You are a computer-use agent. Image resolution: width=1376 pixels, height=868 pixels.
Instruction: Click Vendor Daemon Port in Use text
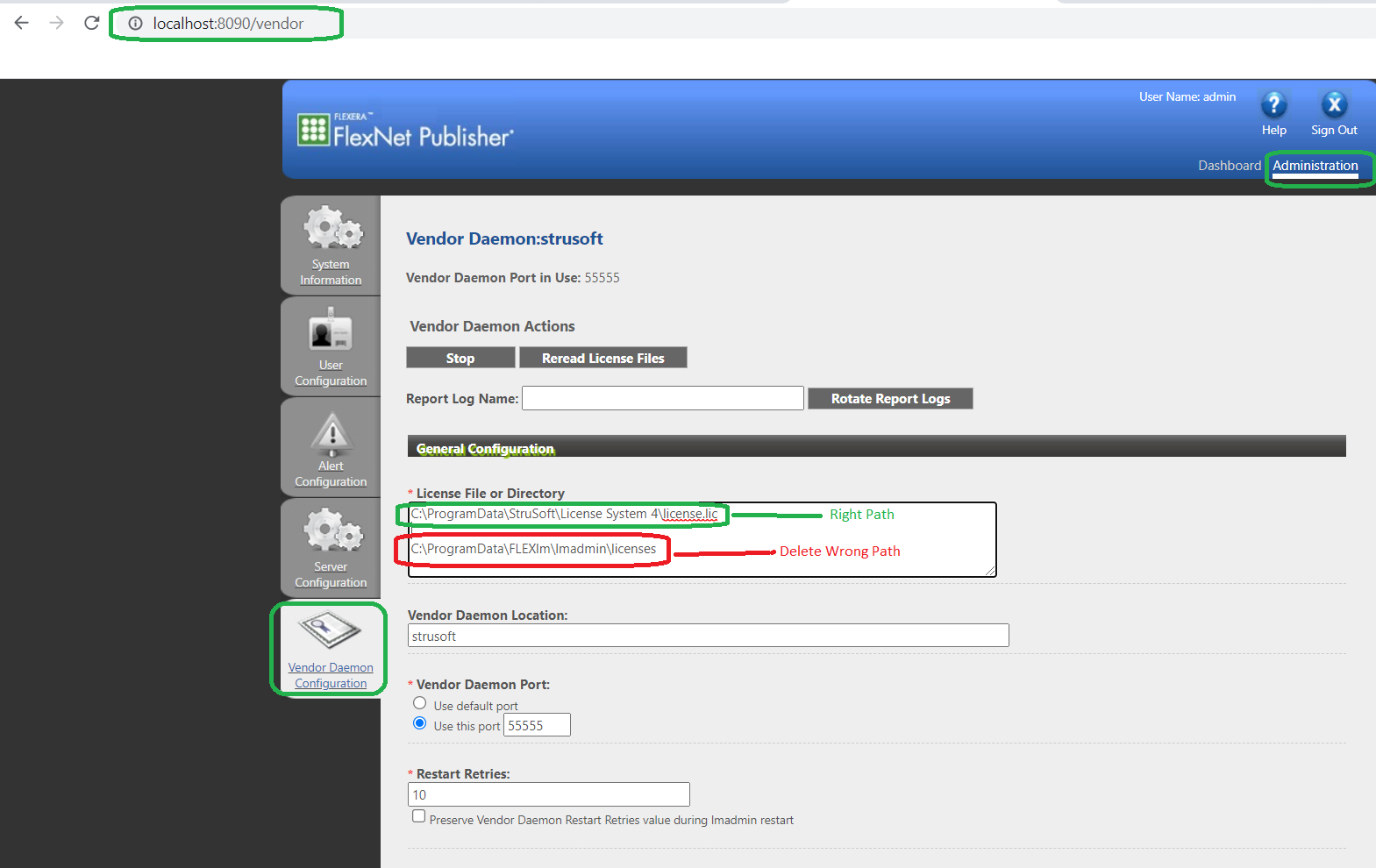coord(512,277)
